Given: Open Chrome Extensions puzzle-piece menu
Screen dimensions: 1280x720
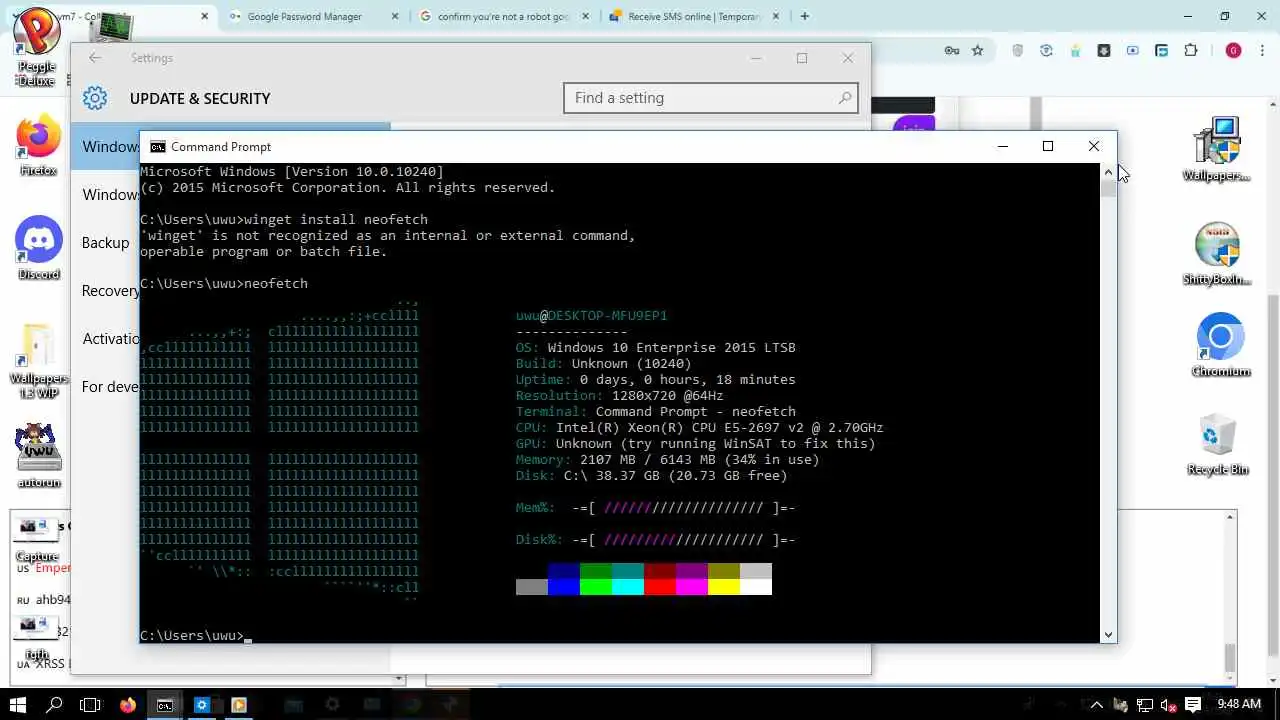Looking at the screenshot, I should tap(1190, 50).
